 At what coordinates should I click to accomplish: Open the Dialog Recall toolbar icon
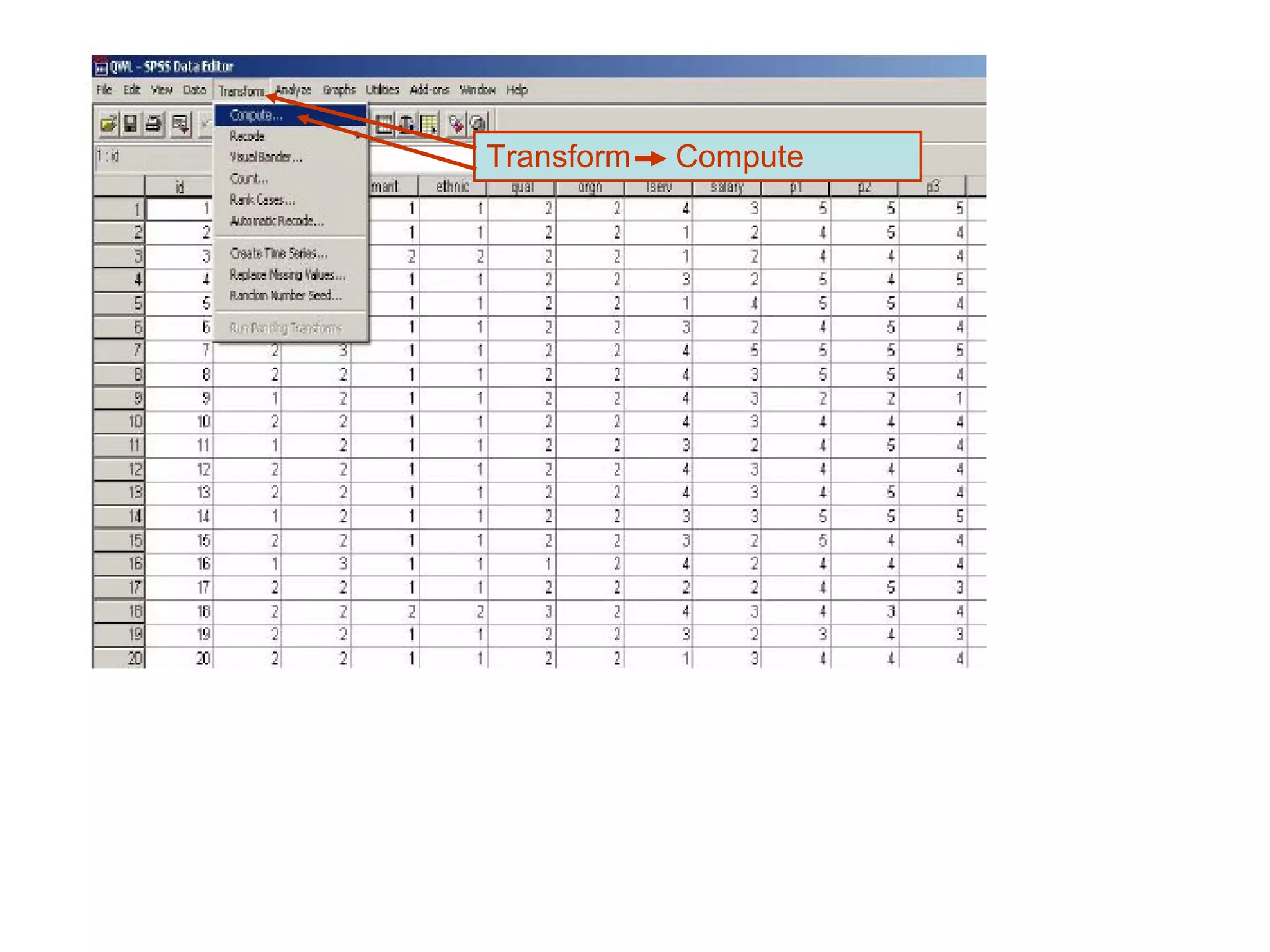[x=180, y=124]
